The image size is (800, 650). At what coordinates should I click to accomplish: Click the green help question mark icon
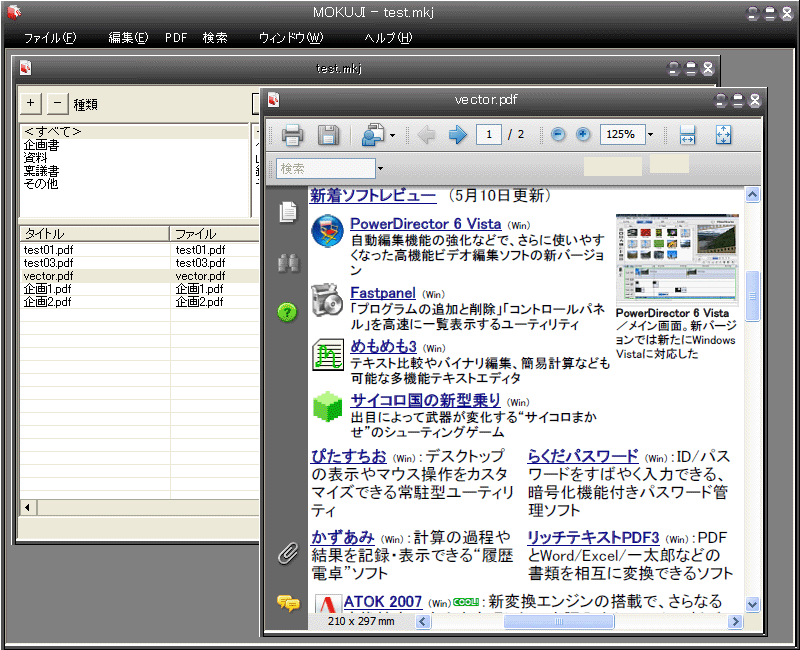[x=287, y=312]
